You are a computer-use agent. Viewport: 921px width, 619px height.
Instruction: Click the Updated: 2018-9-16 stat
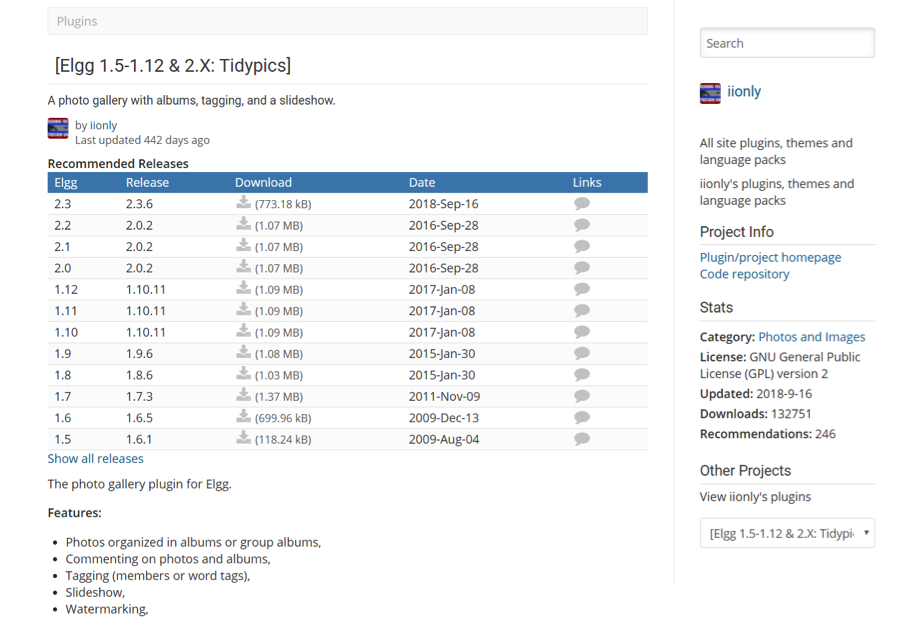[756, 393]
